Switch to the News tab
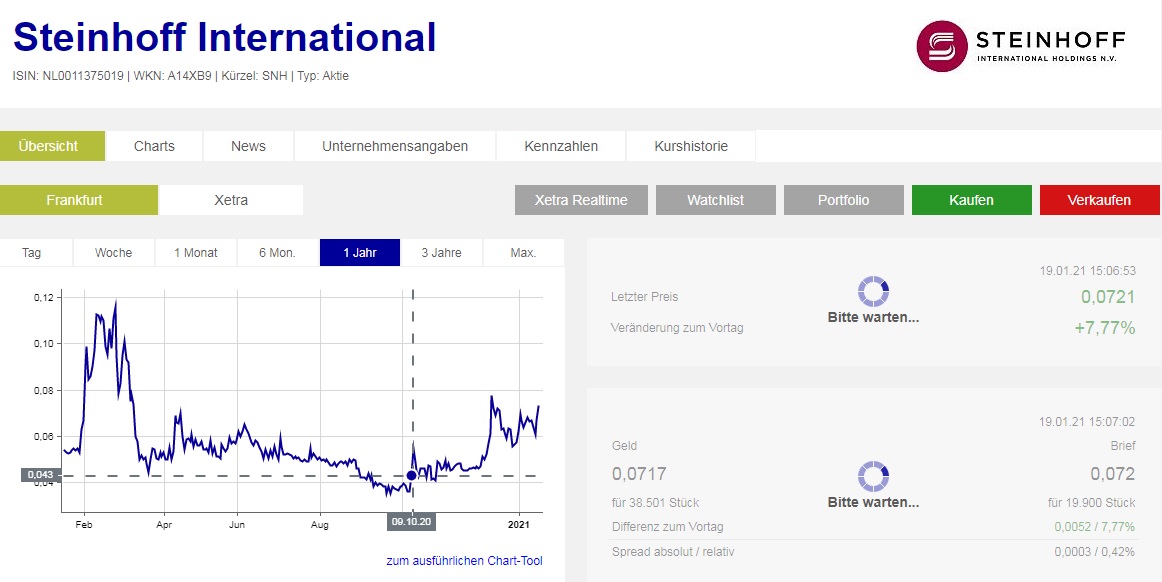This screenshot has width=1162, height=582. [247, 145]
